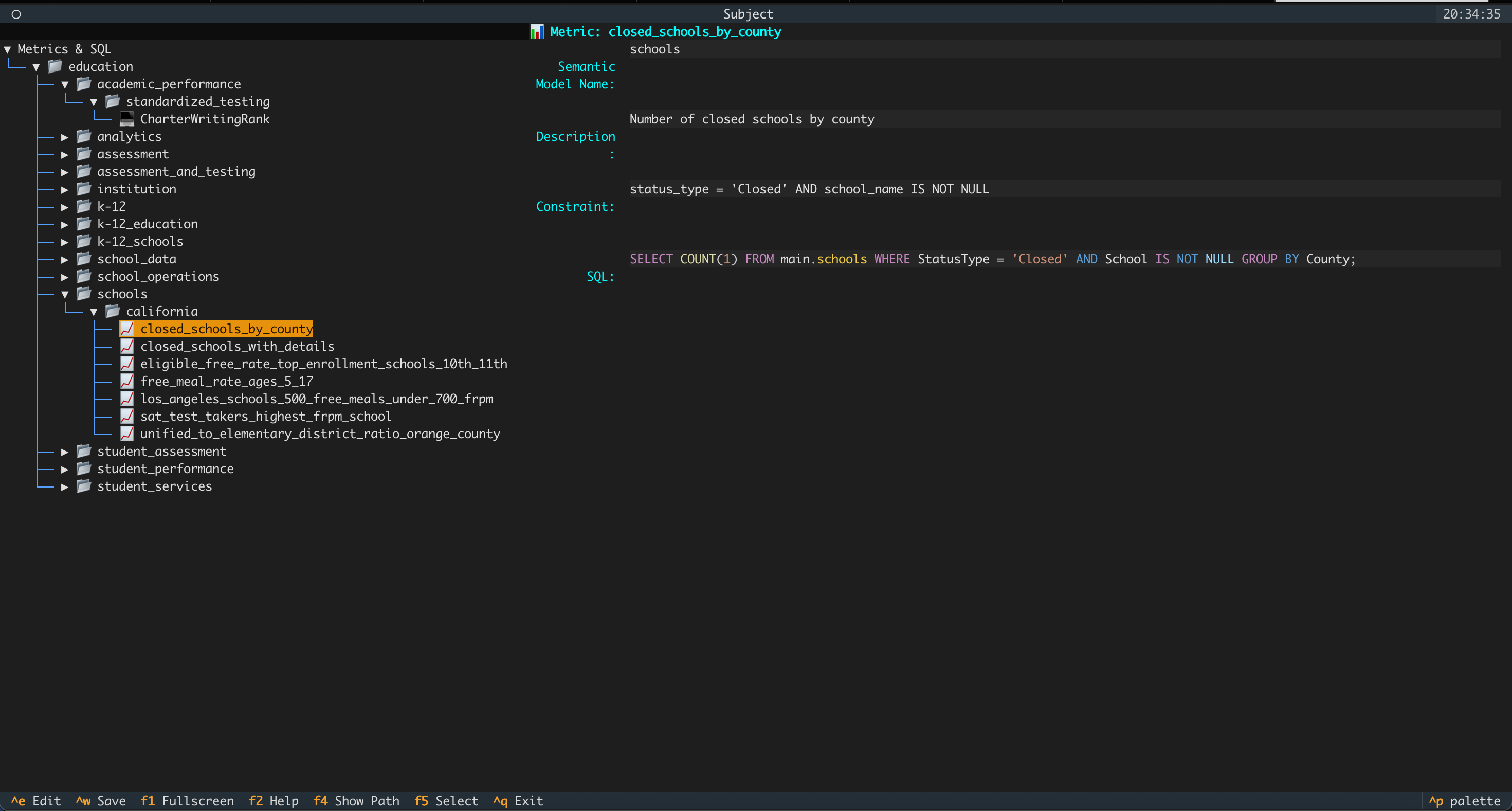Click Save in the bottom bar
1512x811 pixels.
coord(101,800)
